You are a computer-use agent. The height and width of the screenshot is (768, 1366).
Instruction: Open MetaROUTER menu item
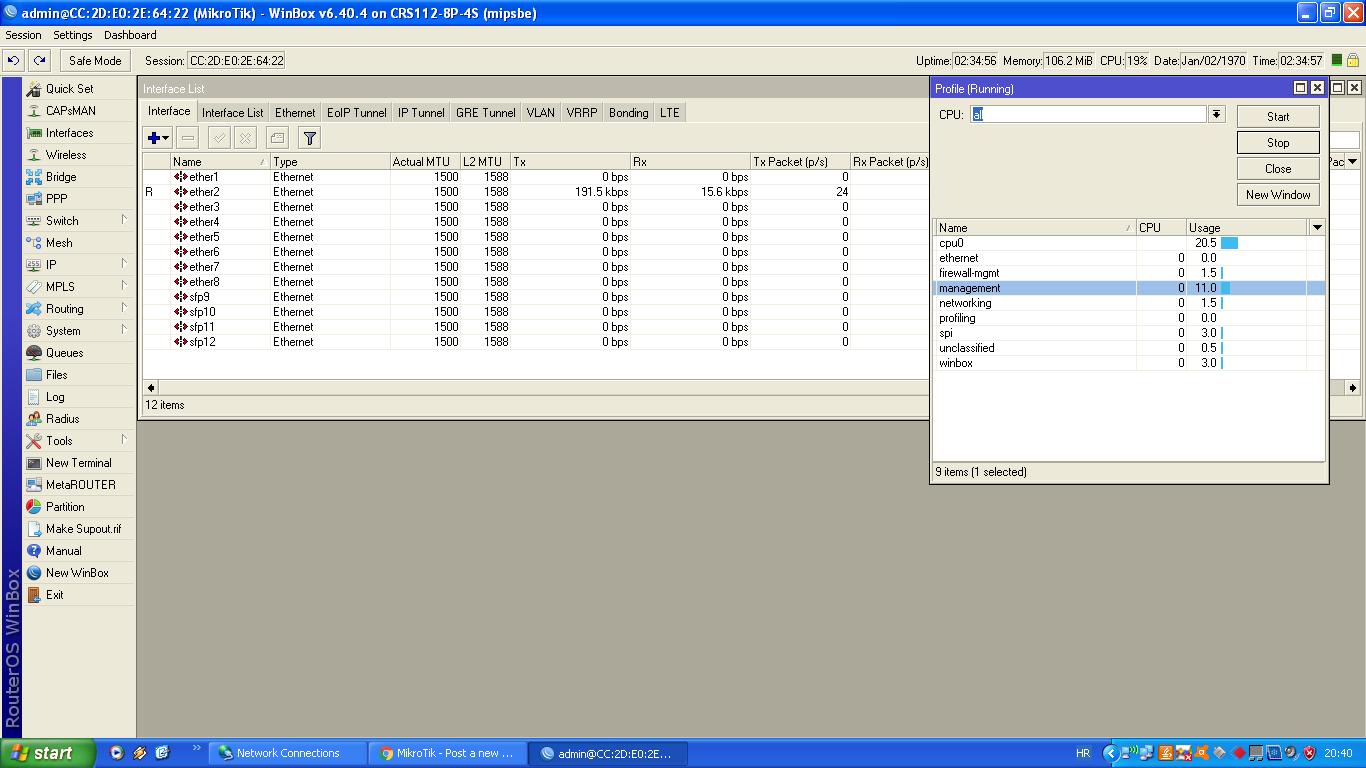(79, 485)
